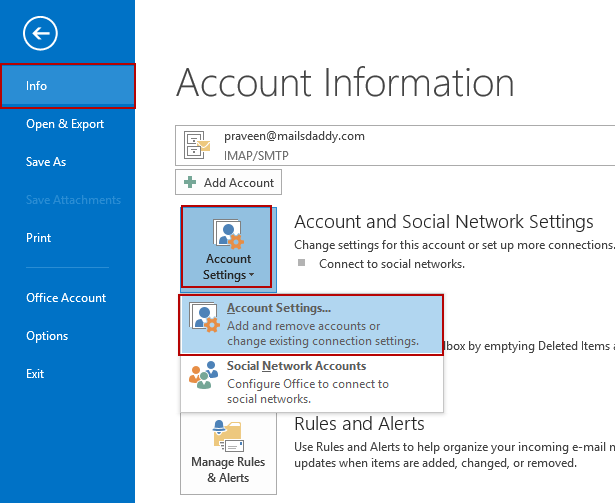Click the Social Network Accounts people icon
The image size is (615, 503).
[203, 375]
